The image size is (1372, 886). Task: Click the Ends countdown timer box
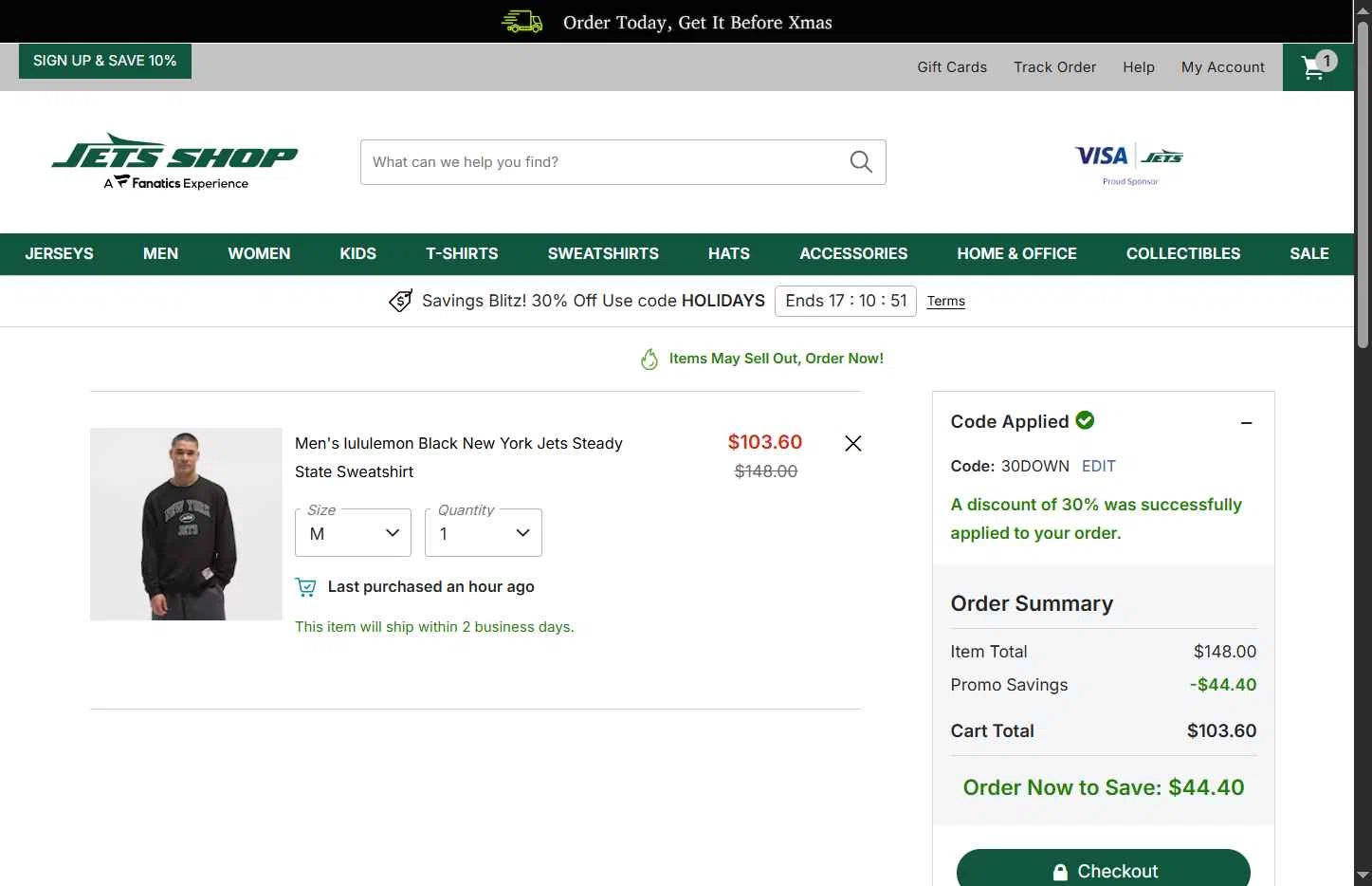click(x=846, y=301)
